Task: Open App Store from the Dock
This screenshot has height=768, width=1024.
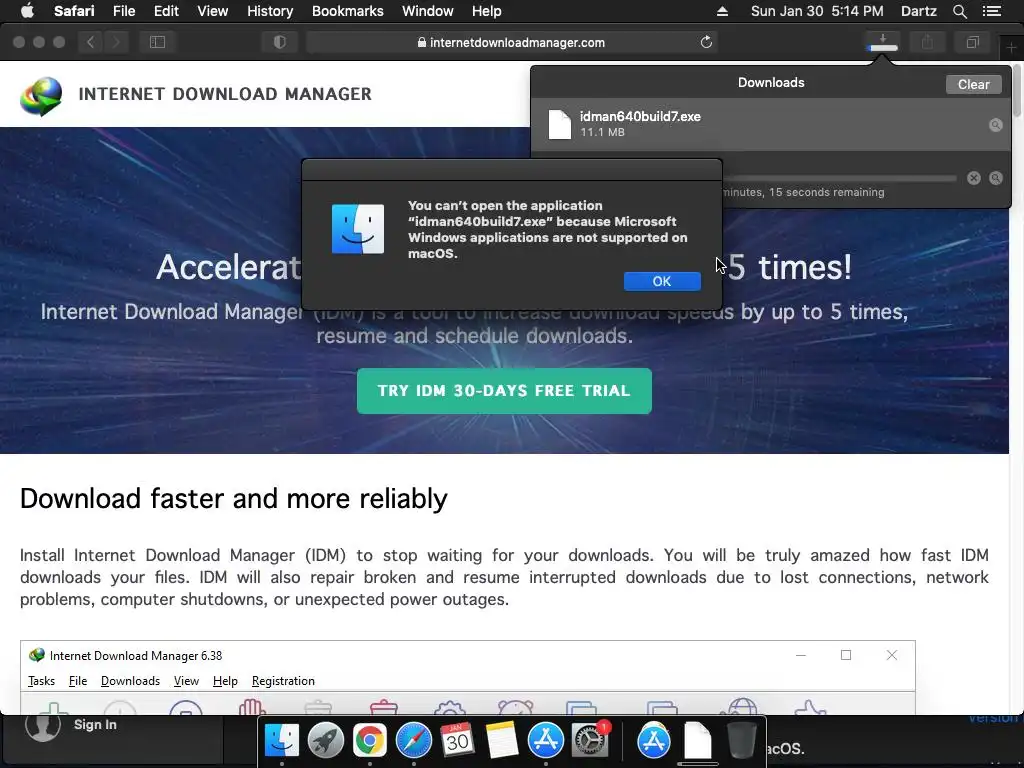Action: (545, 741)
